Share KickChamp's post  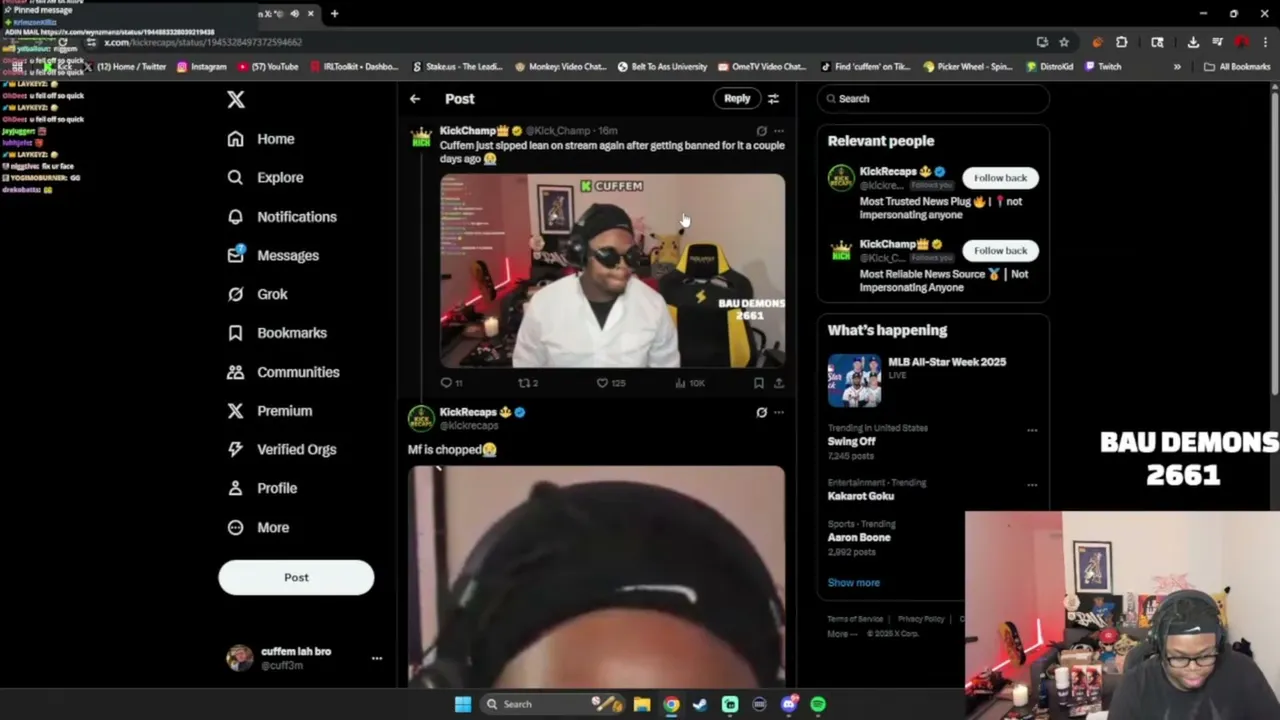(779, 383)
